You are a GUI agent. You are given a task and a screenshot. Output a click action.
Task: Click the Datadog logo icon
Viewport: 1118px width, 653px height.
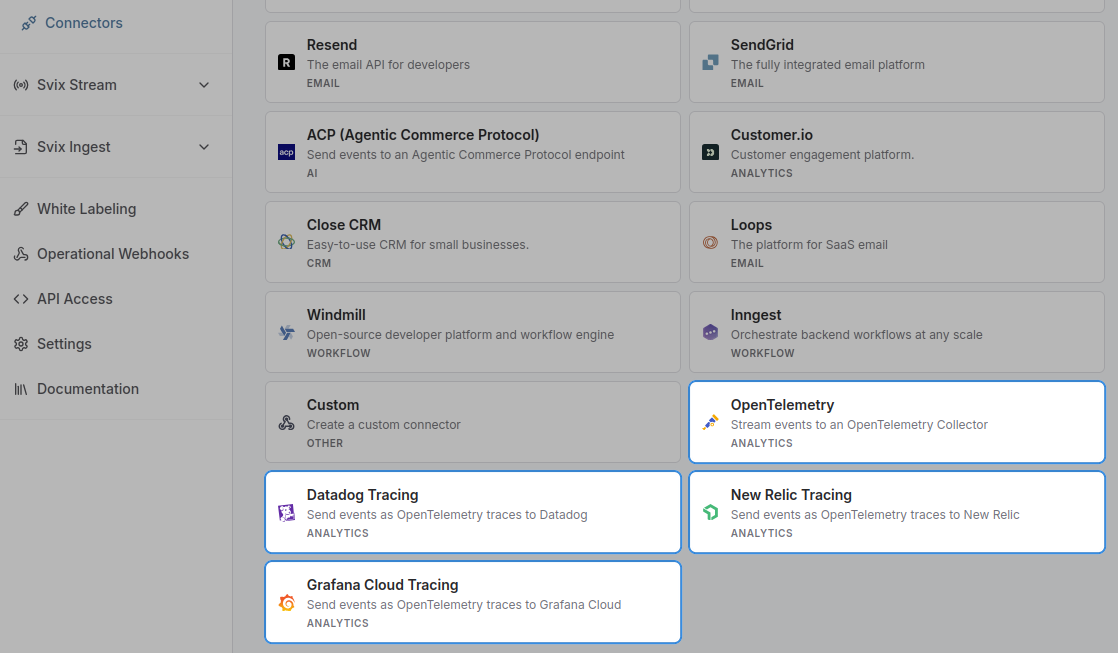pyautogui.click(x=287, y=512)
